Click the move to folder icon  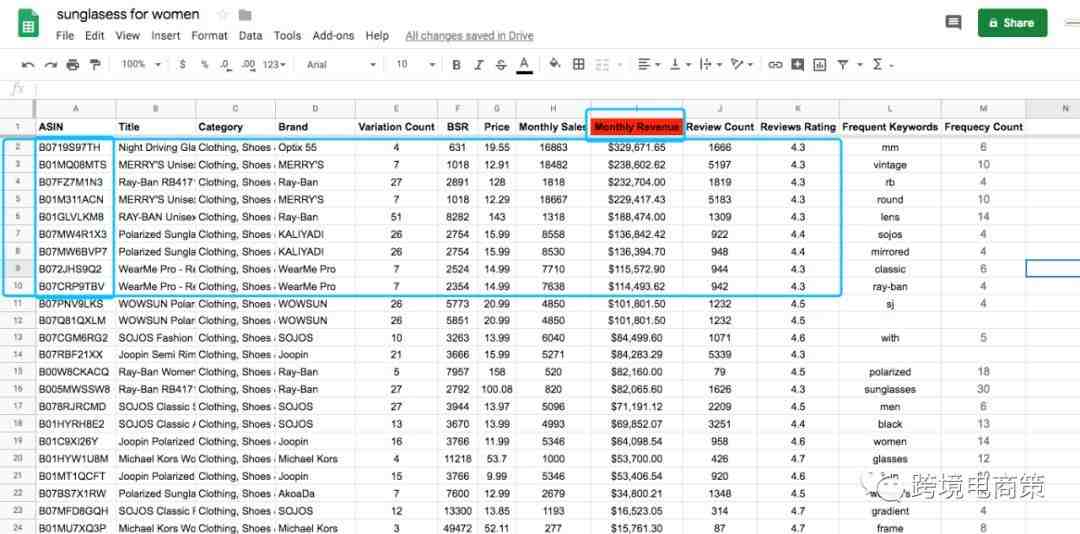(x=245, y=14)
